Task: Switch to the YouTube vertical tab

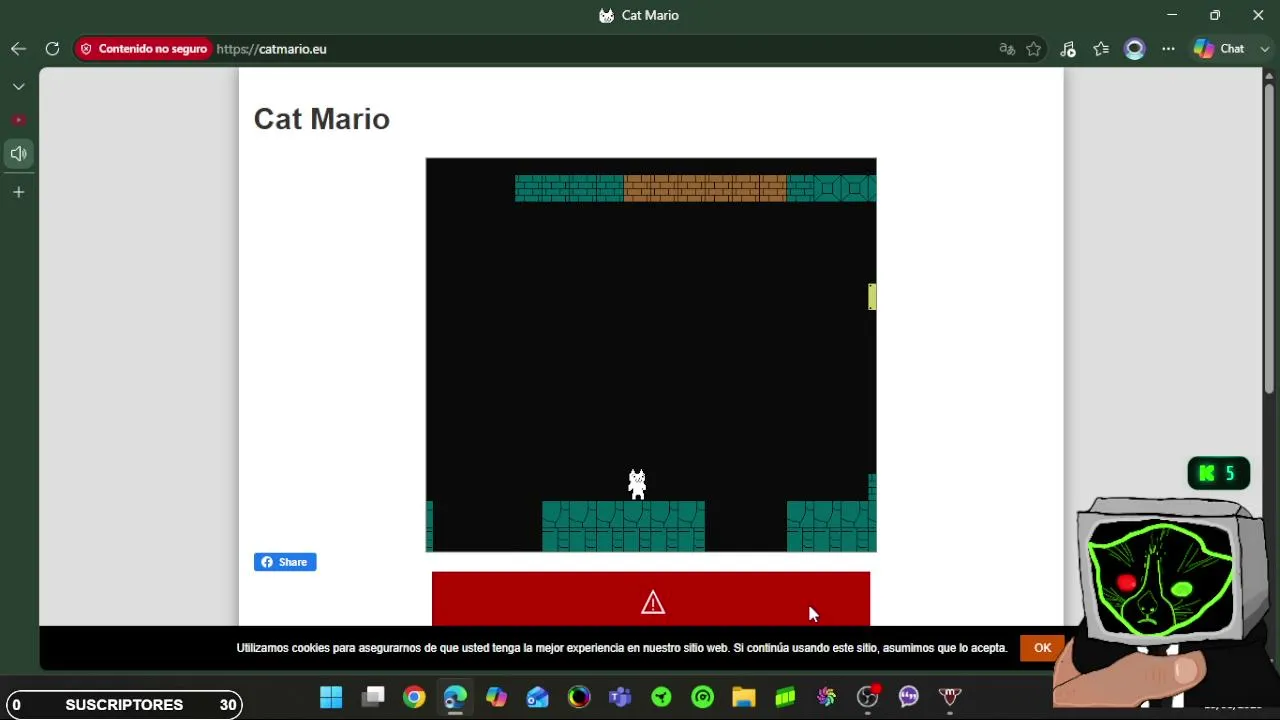Action: click(x=18, y=120)
